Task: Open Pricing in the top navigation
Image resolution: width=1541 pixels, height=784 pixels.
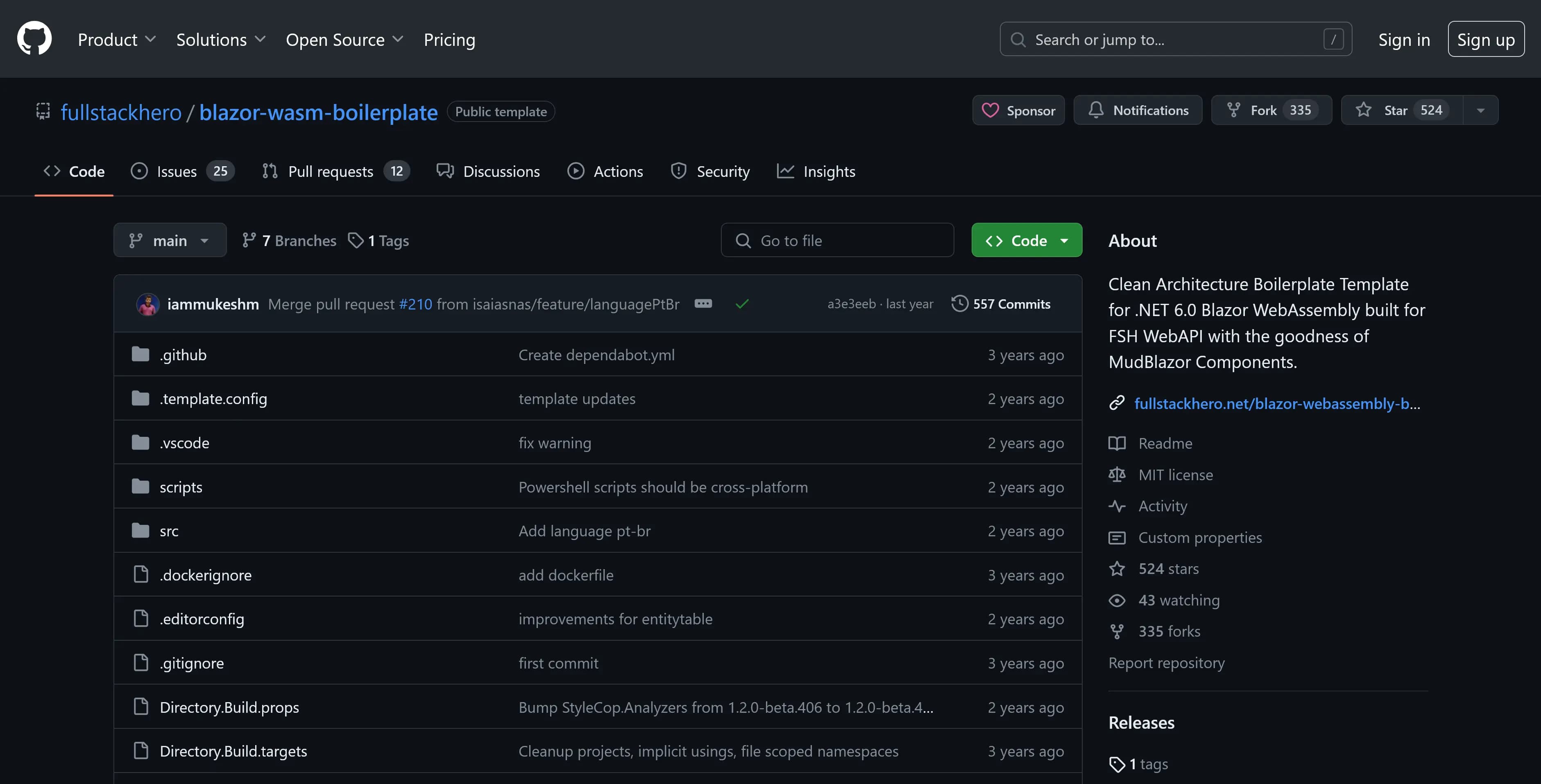Action: coord(449,39)
